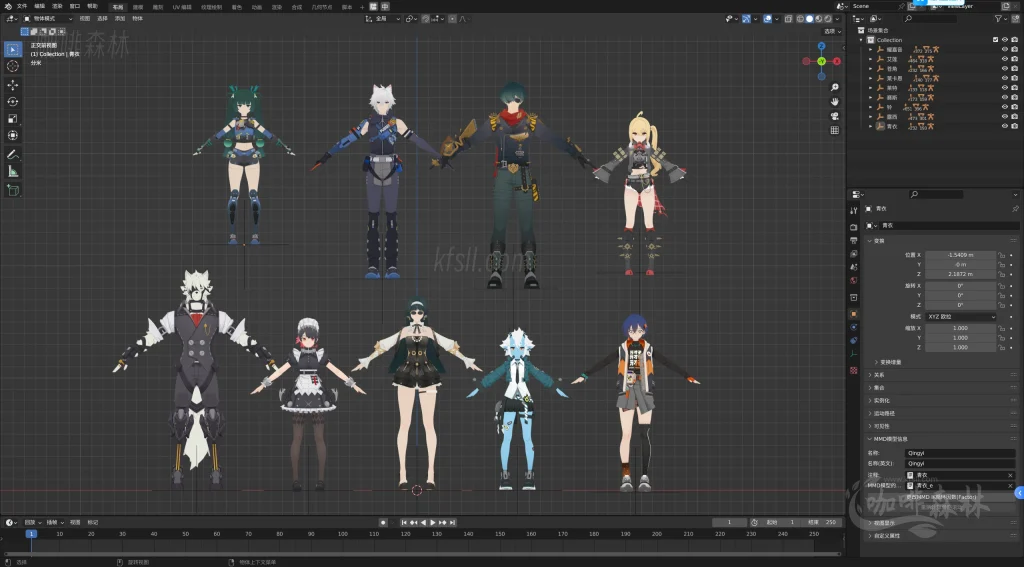
Task: Jump to the timeline end frame
Action: pyautogui.click(x=452, y=523)
